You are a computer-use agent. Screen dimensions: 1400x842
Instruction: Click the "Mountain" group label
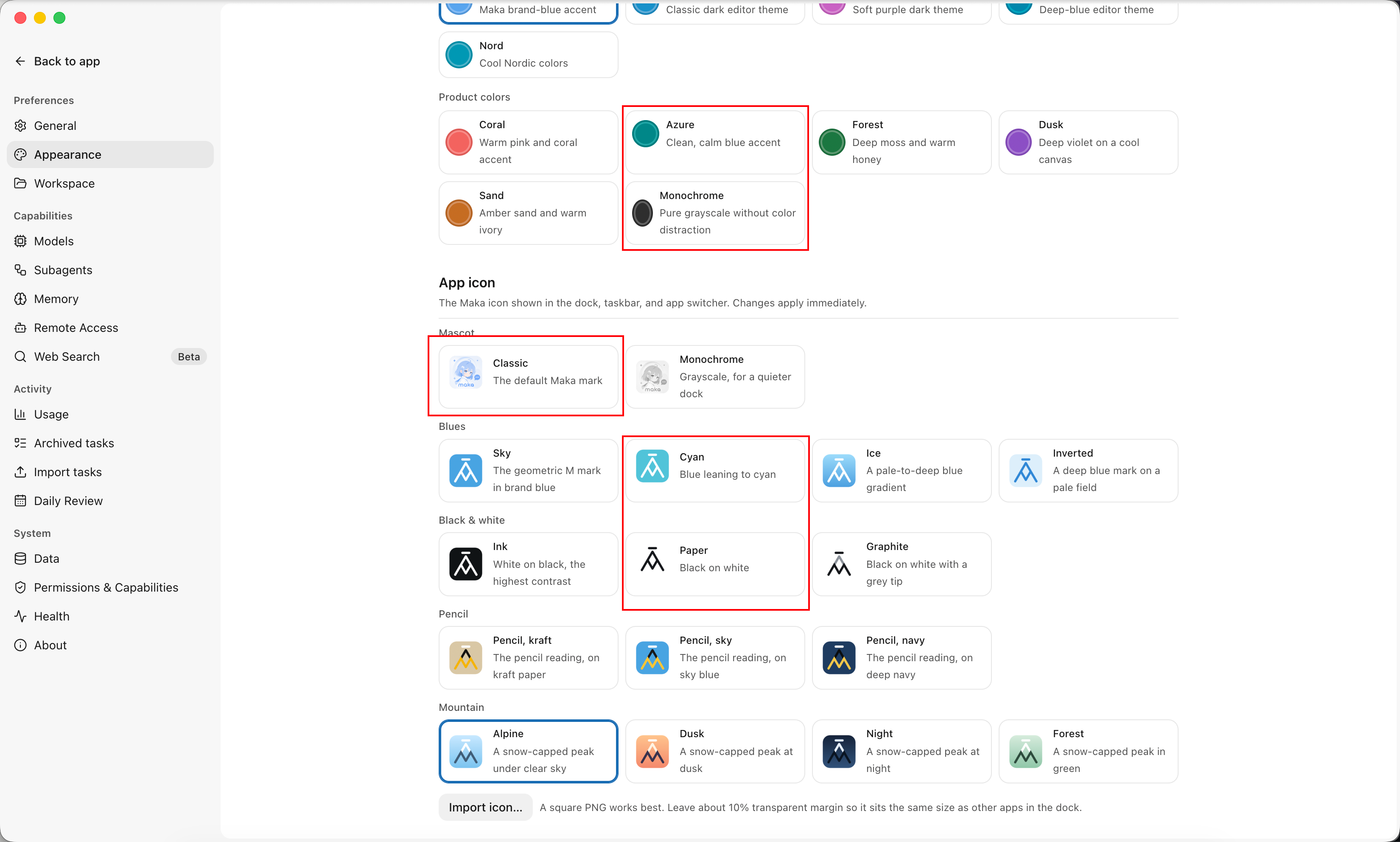pos(461,707)
